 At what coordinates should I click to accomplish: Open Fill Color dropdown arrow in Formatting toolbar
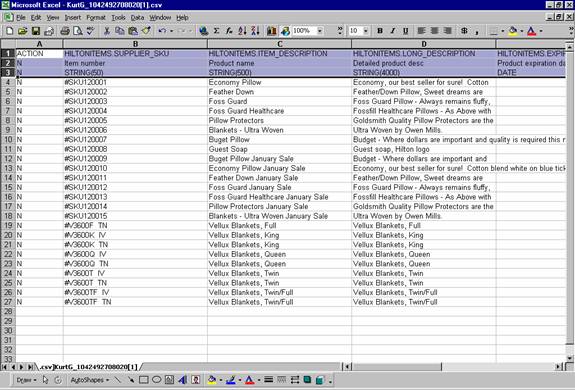tap(522, 31)
